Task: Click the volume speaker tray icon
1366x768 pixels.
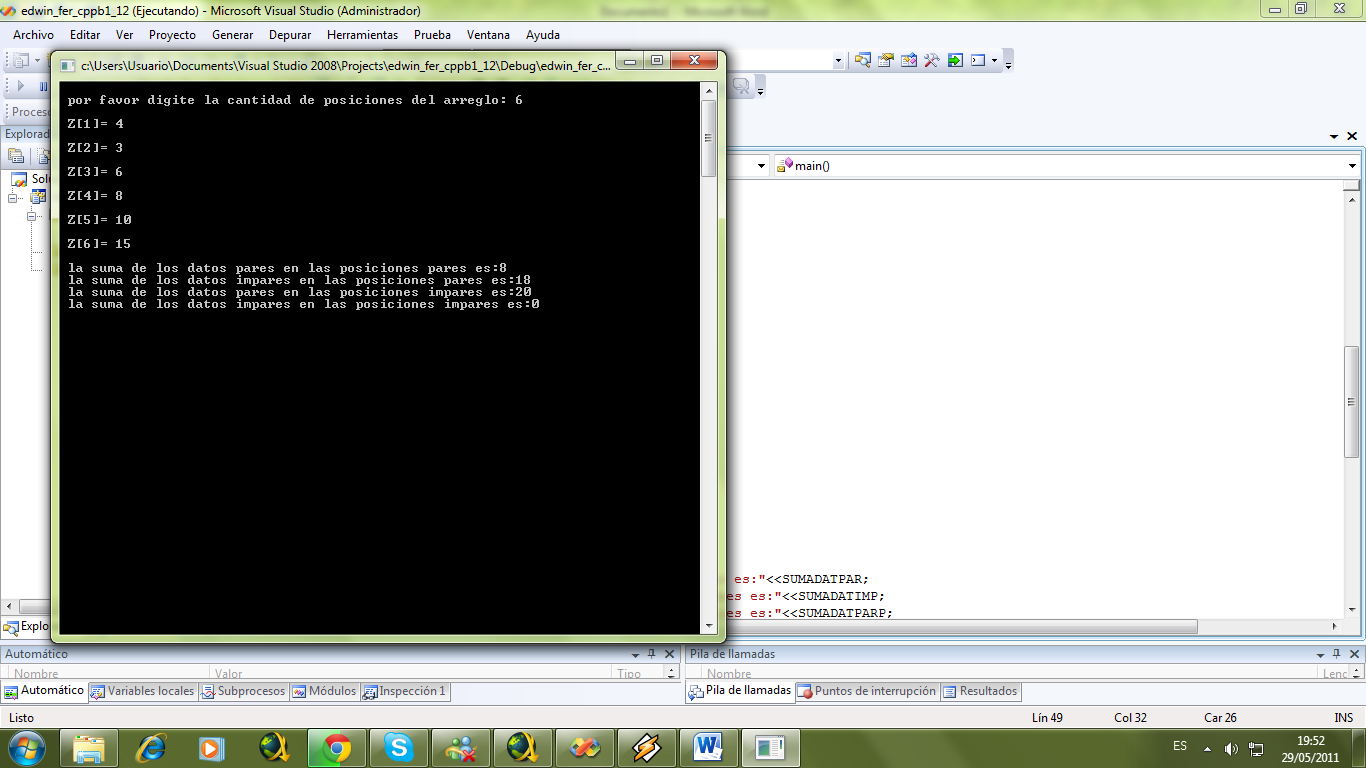Action: (x=1231, y=748)
